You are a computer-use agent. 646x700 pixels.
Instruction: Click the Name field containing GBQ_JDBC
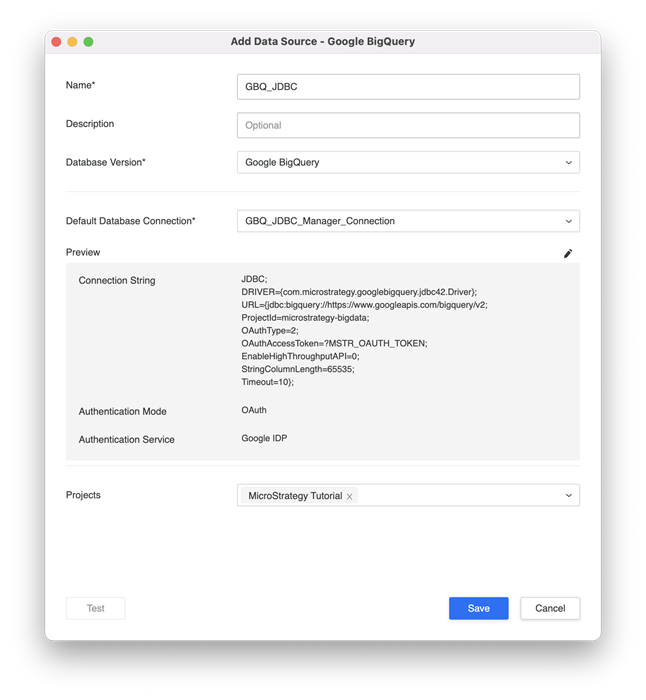tap(408, 87)
